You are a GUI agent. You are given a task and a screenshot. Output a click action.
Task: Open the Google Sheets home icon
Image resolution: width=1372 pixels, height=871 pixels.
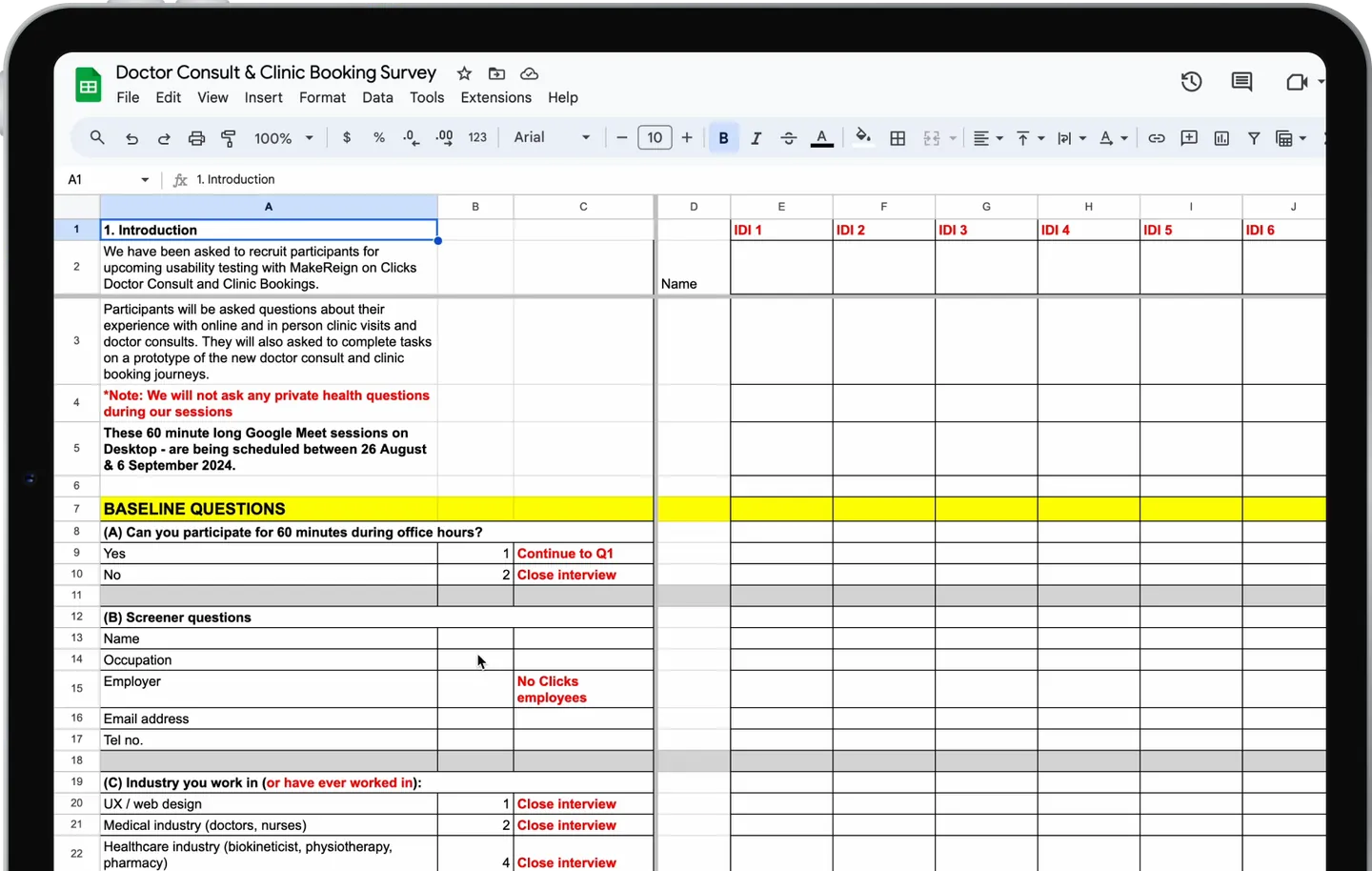click(x=89, y=85)
